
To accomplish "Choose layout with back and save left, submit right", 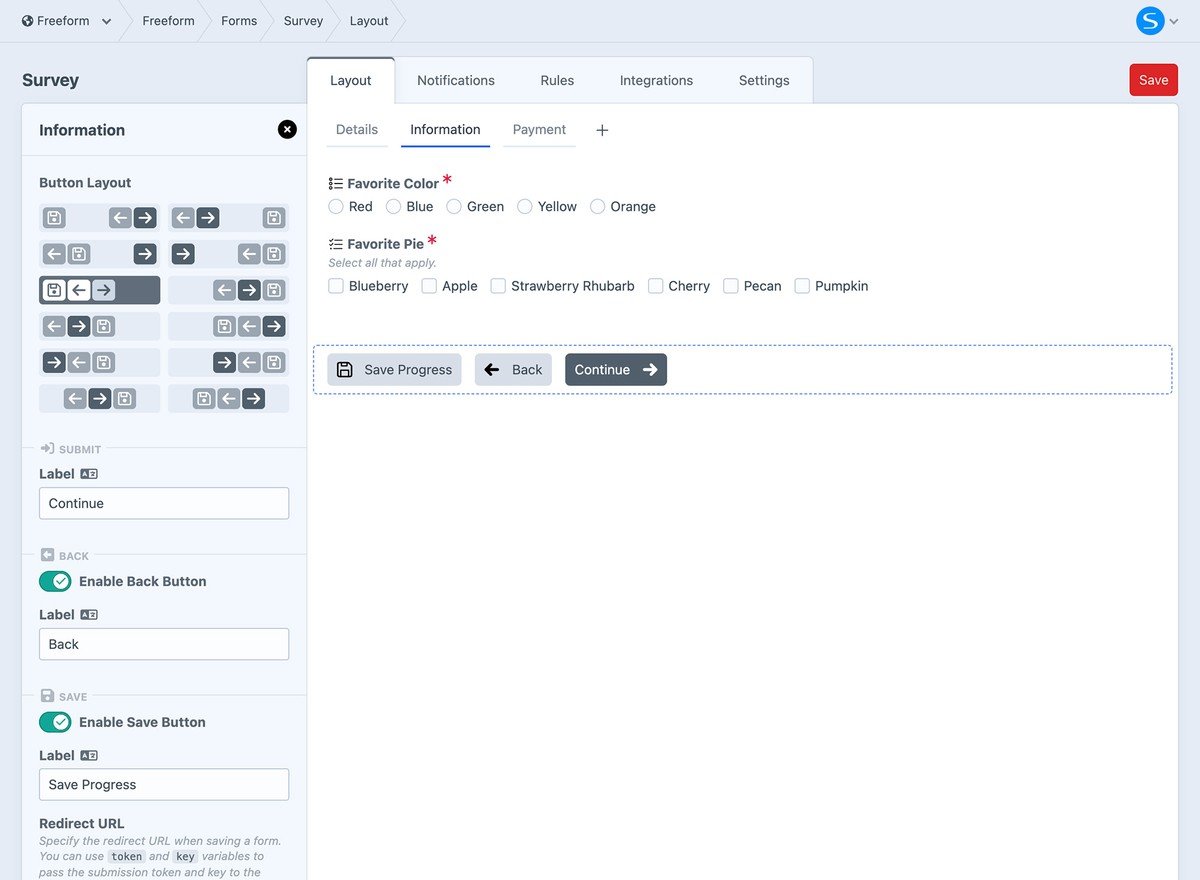I will [100, 254].
